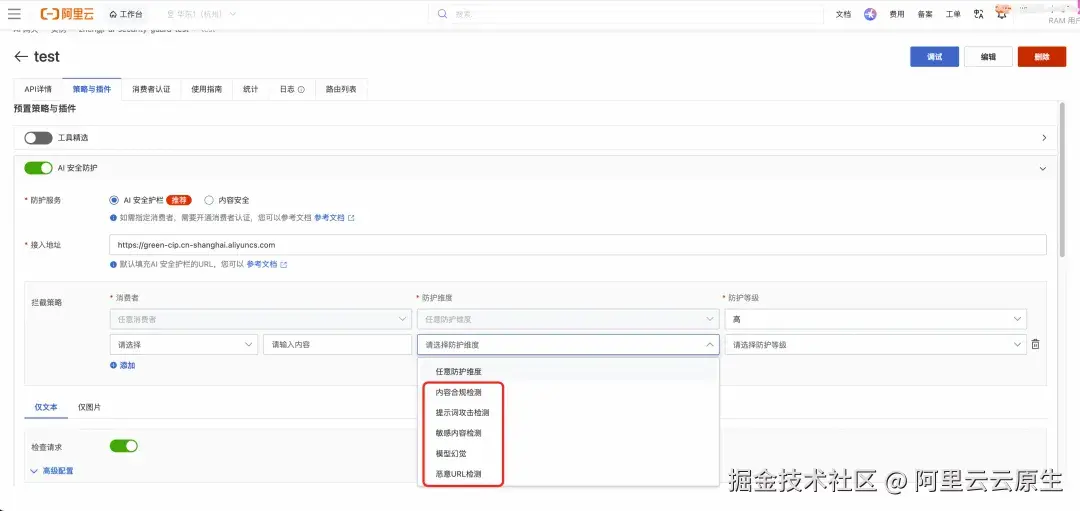Open the 任意防护维度 disabled dropdown
Viewport: 1080px width, 511px height.
coord(568,319)
